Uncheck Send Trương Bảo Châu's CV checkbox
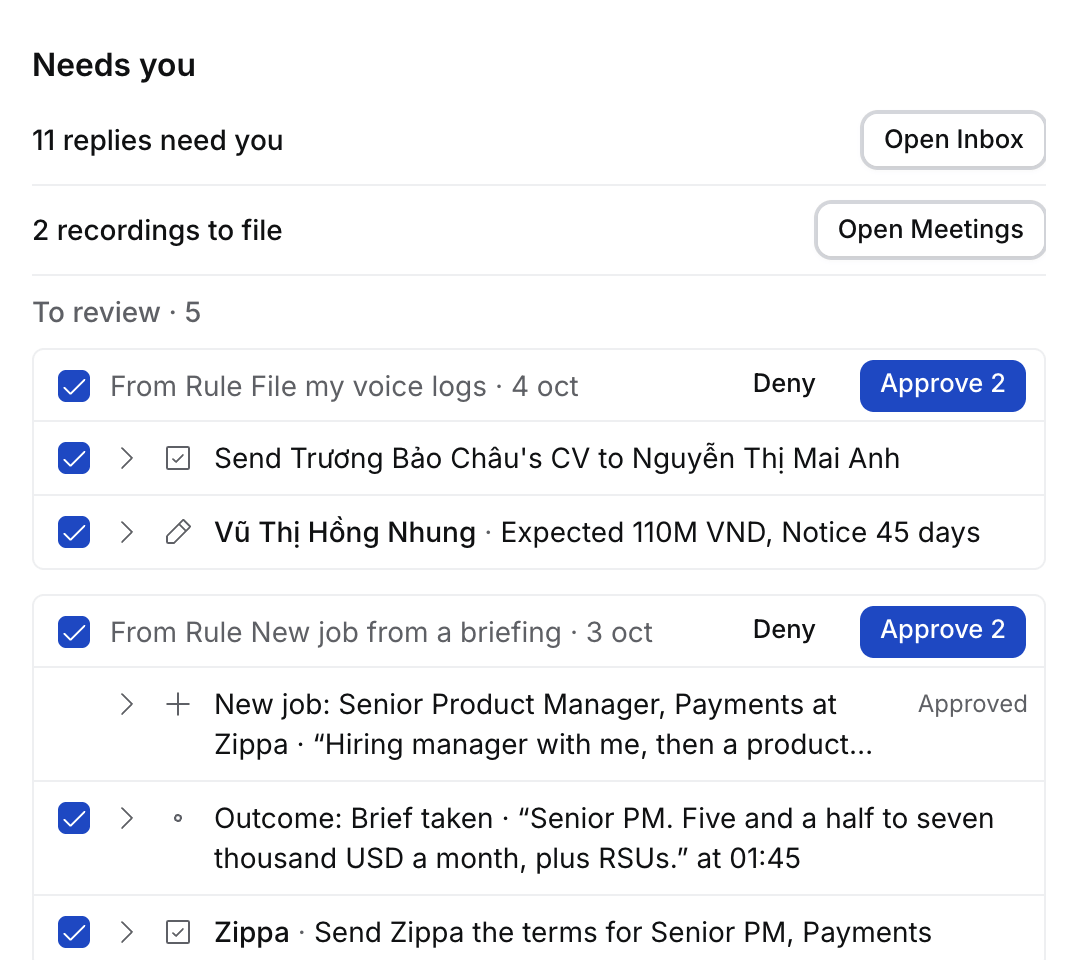Screen dimensions: 1078x960 [x=74, y=458]
